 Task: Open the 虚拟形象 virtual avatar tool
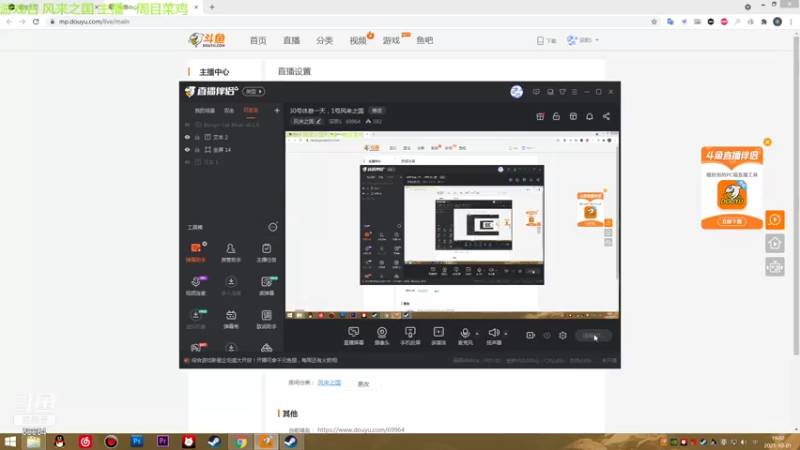196,319
